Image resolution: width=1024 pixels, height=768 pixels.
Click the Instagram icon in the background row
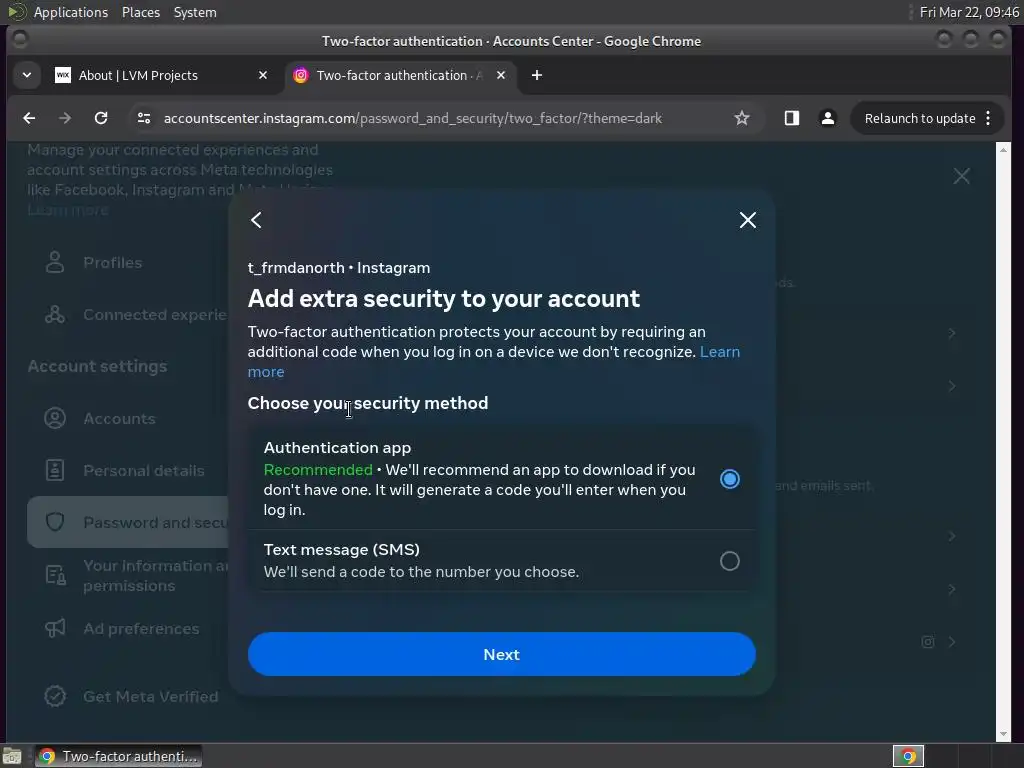(x=927, y=642)
